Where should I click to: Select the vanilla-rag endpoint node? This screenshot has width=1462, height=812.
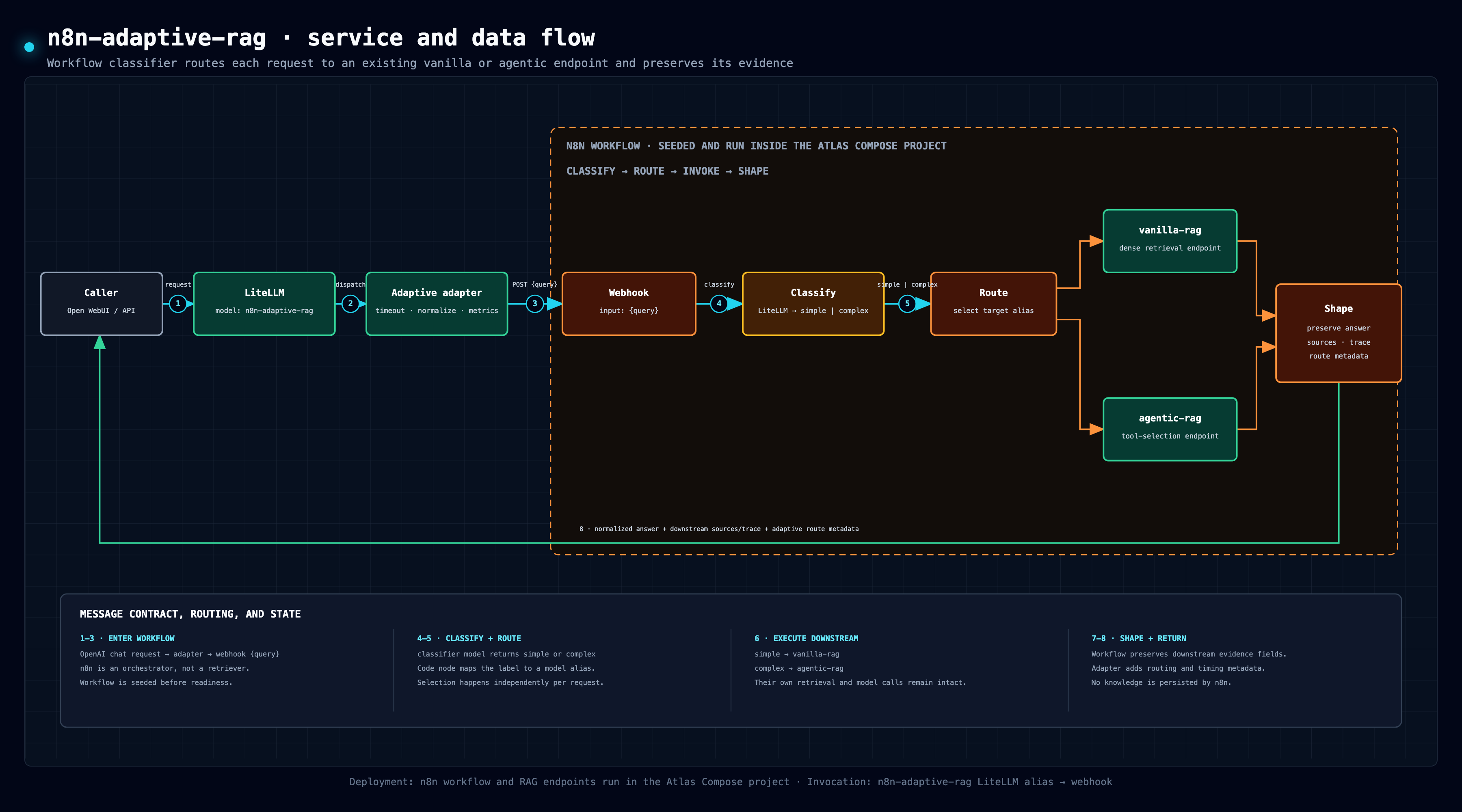[1170, 241]
